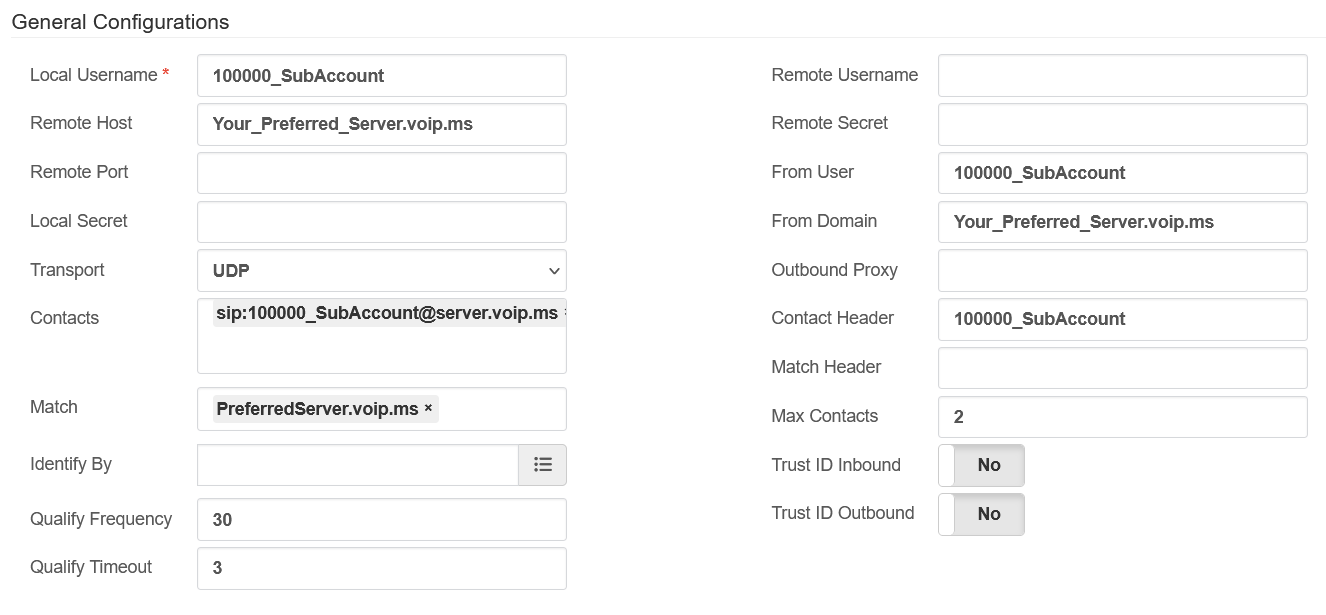Open the Transport dropdown showing UDP

pyautogui.click(x=381, y=270)
